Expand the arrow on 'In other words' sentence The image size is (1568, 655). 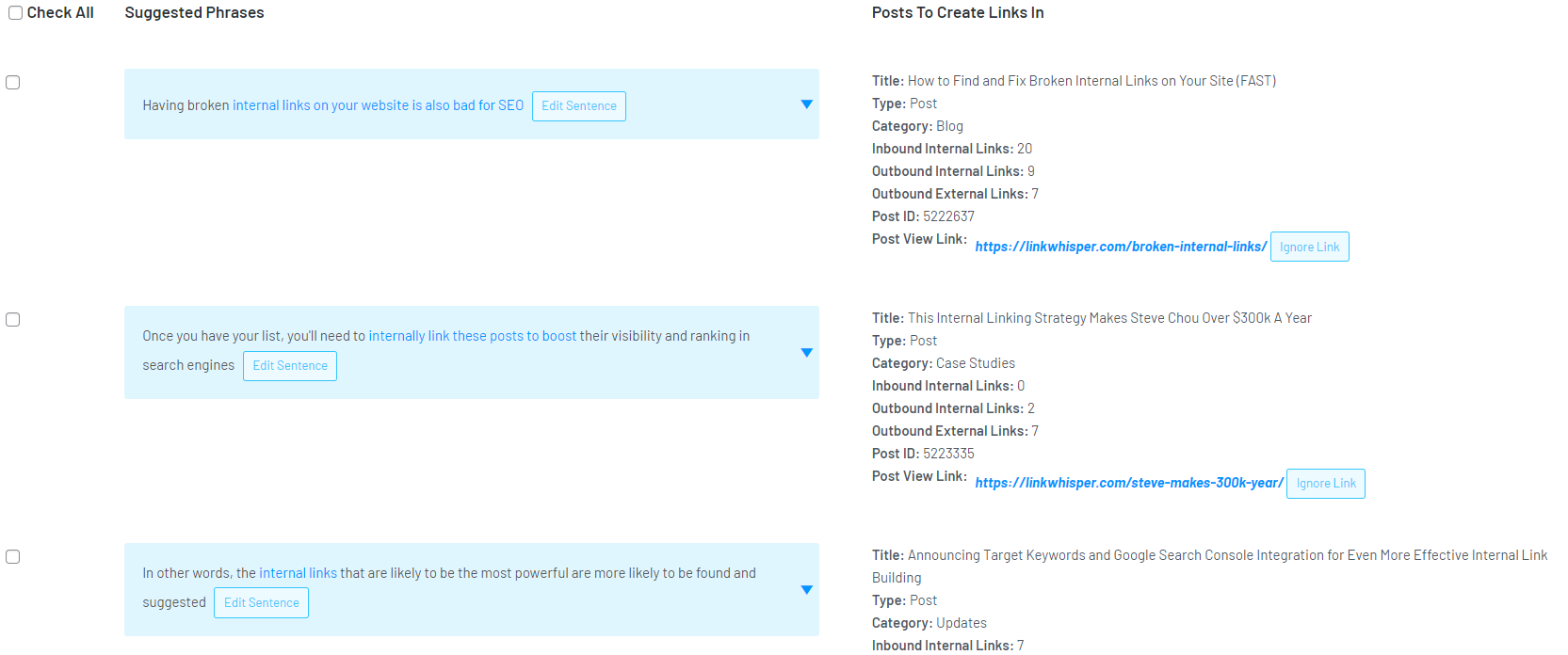(806, 590)
